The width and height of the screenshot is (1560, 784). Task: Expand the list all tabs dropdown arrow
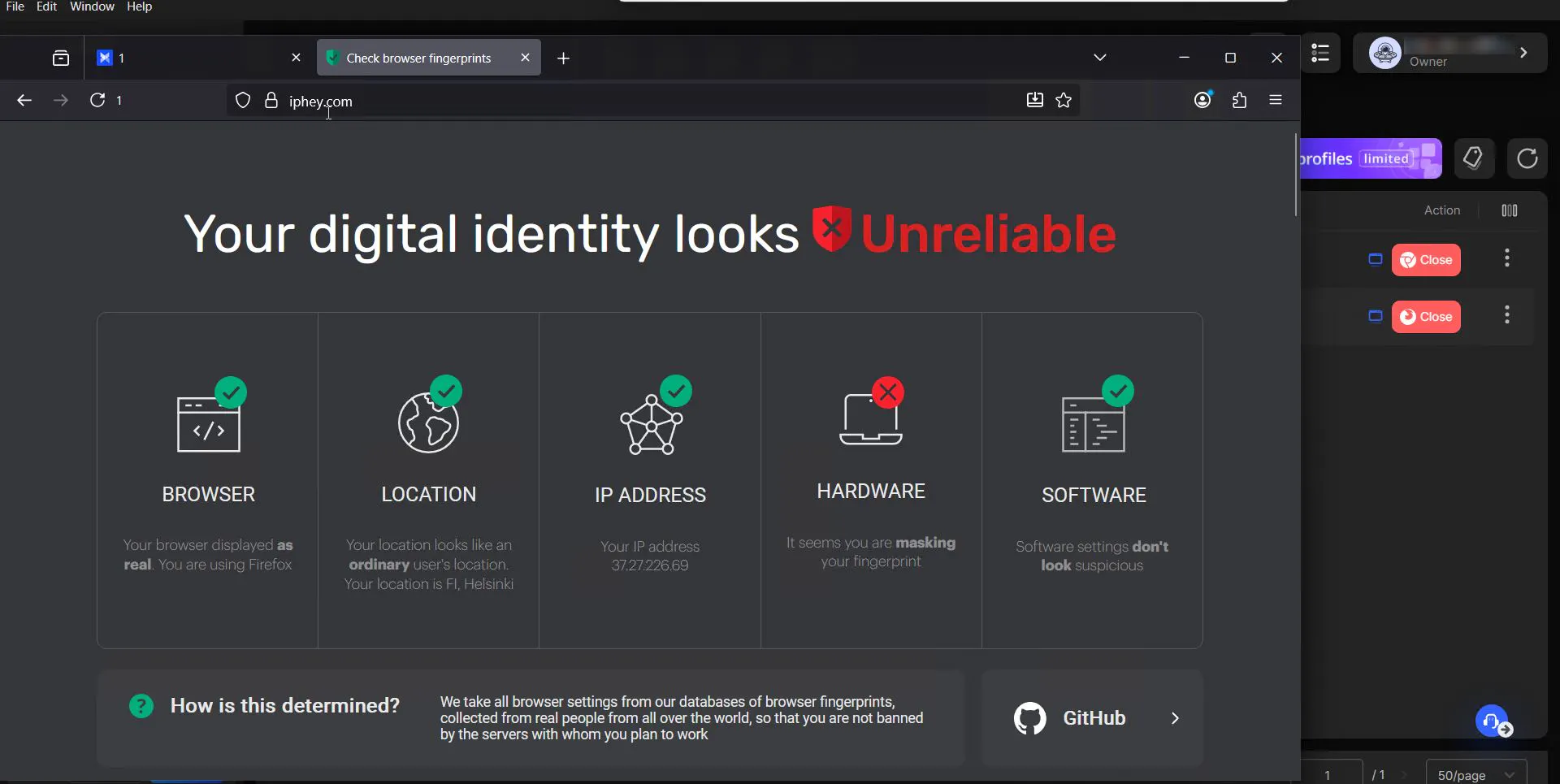click(1099, 58)
